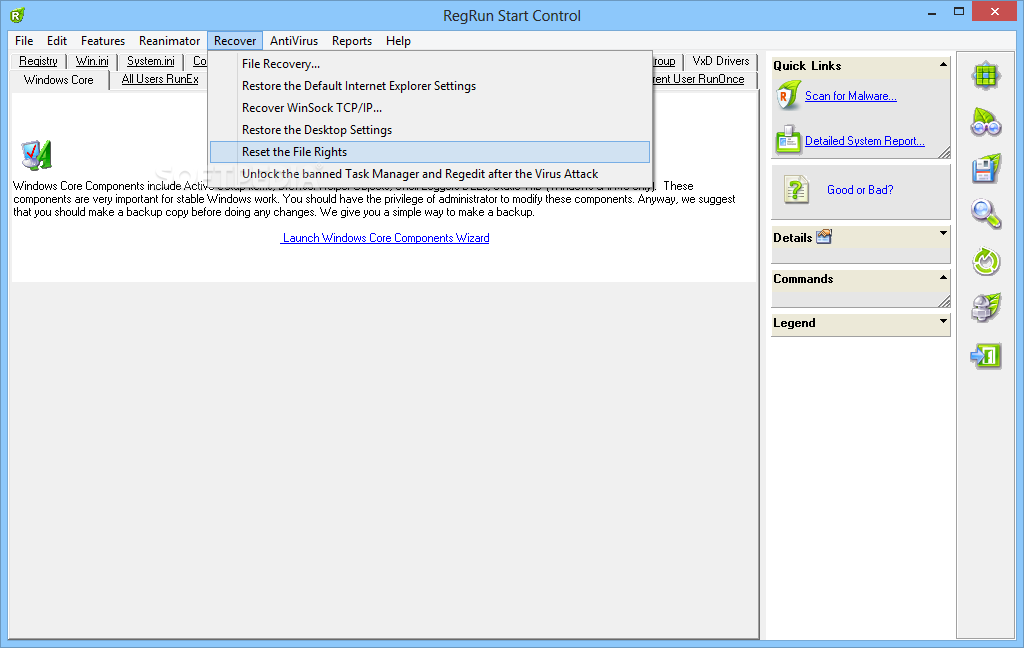Open the Detailed System Report... link
The width and height of the screenshot is (1024, 648).
pos(865,140)
